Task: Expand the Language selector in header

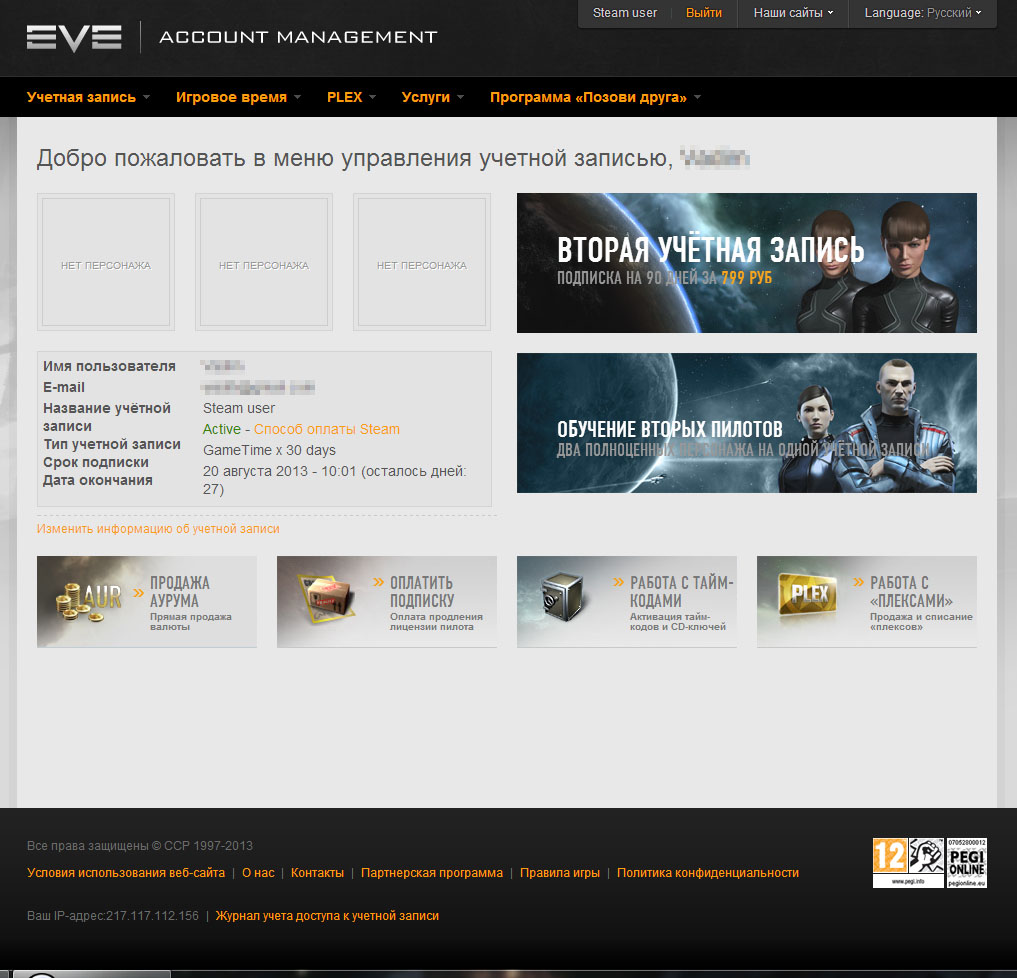Action: coord(922,13)
